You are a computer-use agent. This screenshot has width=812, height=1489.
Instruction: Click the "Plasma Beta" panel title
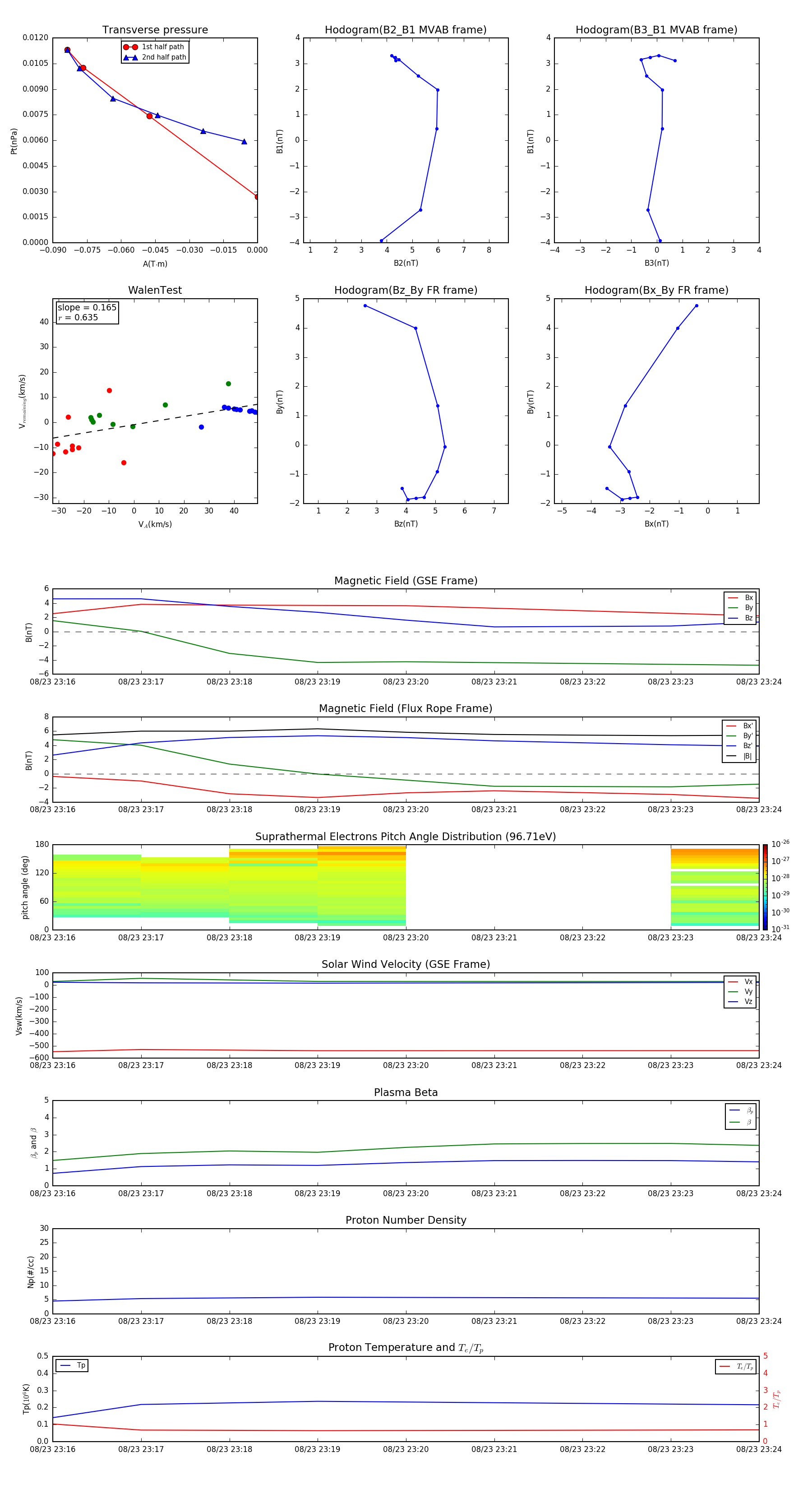pos(406,1093)
